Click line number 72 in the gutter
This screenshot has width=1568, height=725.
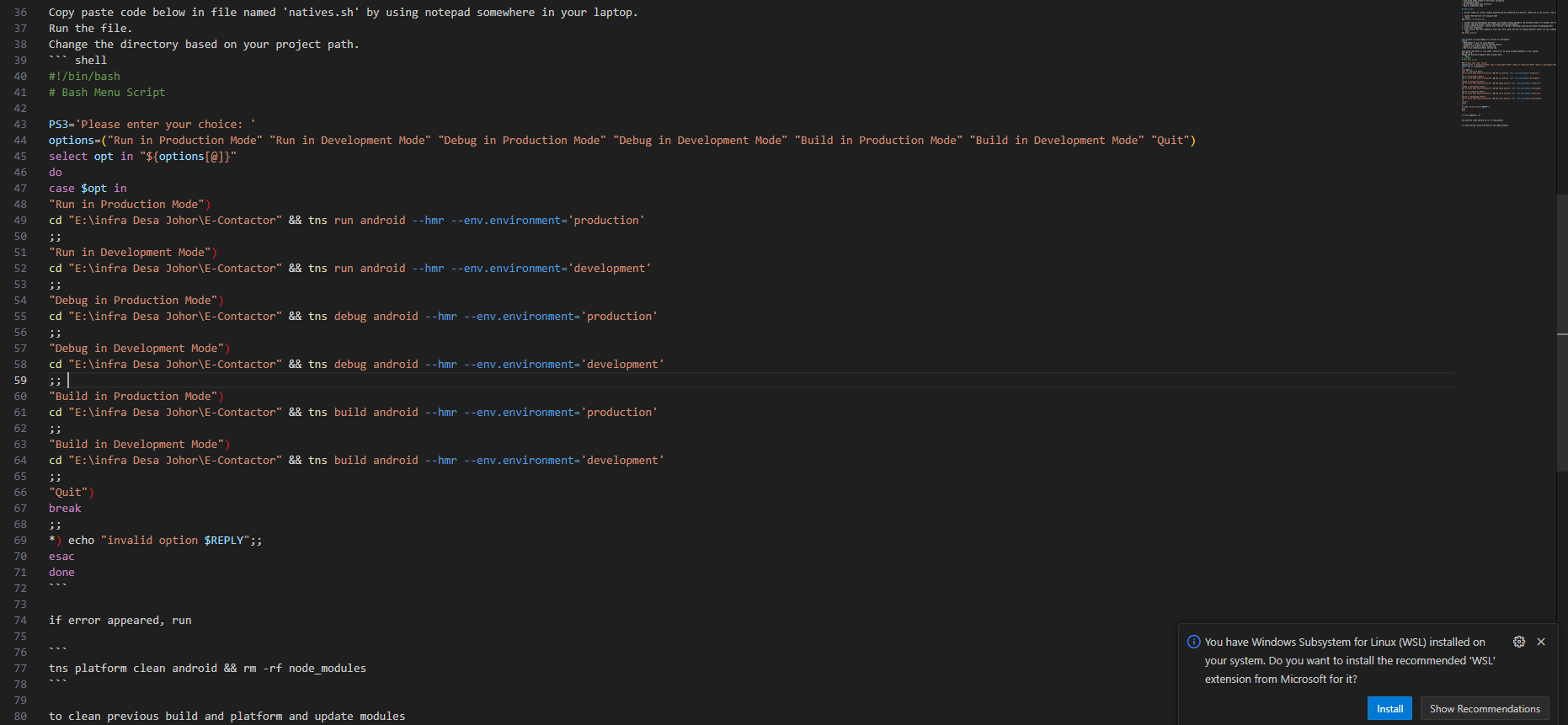pyautogui.click(x=20, y=589)
